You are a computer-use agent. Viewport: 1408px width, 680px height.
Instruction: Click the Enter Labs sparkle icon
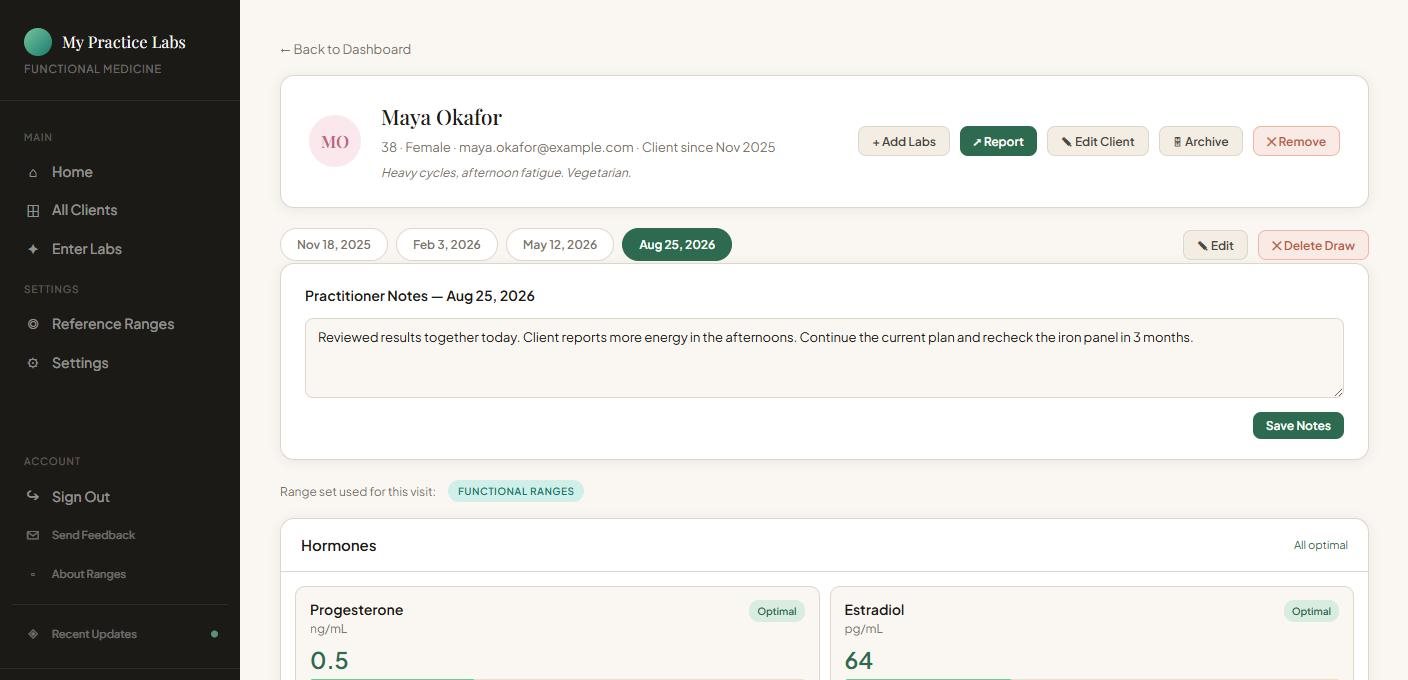tap(33, 249)
